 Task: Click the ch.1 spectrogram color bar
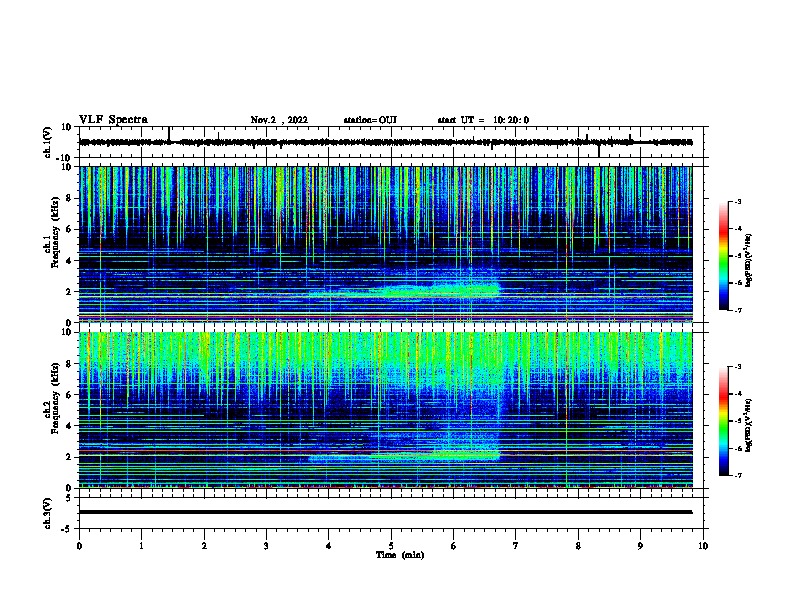(x=724, y=256)
